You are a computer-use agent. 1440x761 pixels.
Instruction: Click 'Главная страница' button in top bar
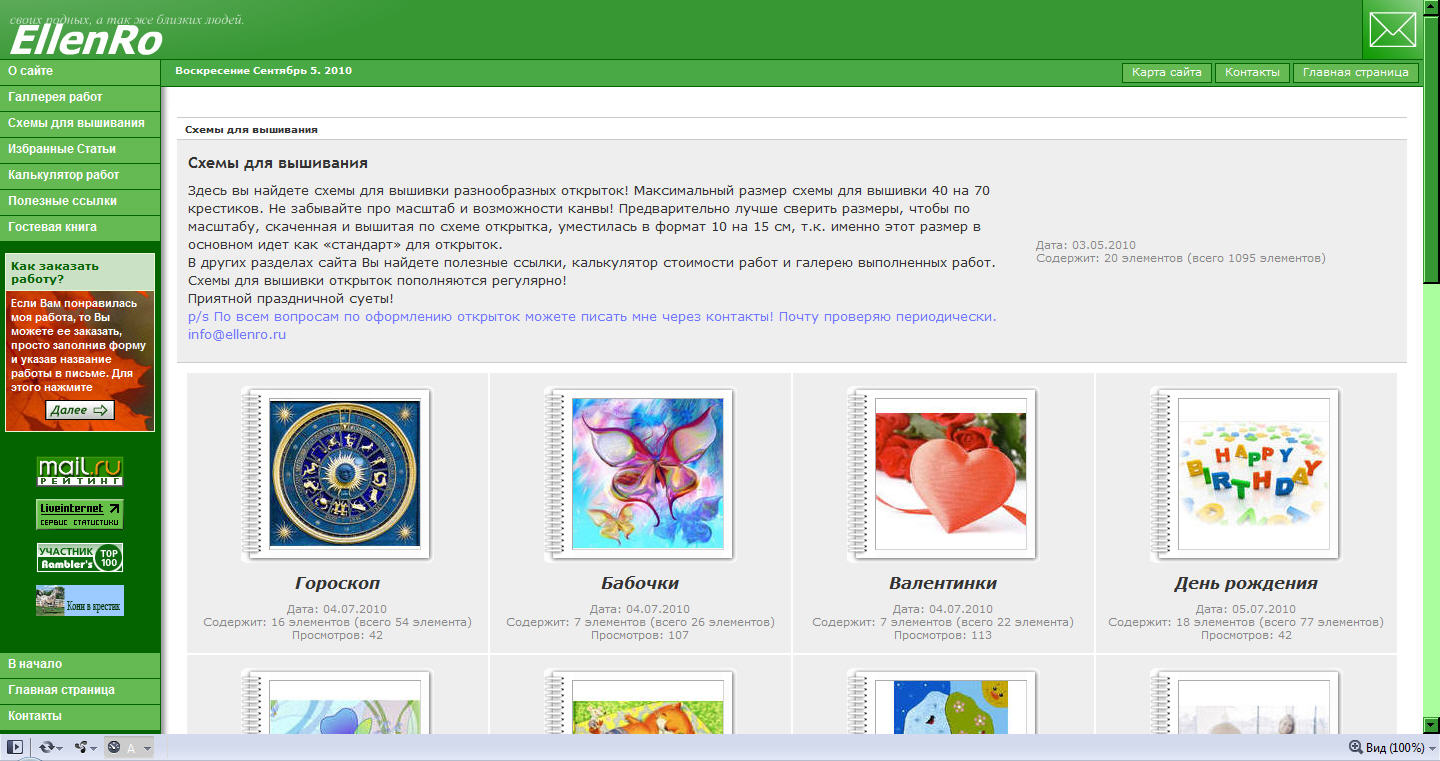click(1356, 72)
